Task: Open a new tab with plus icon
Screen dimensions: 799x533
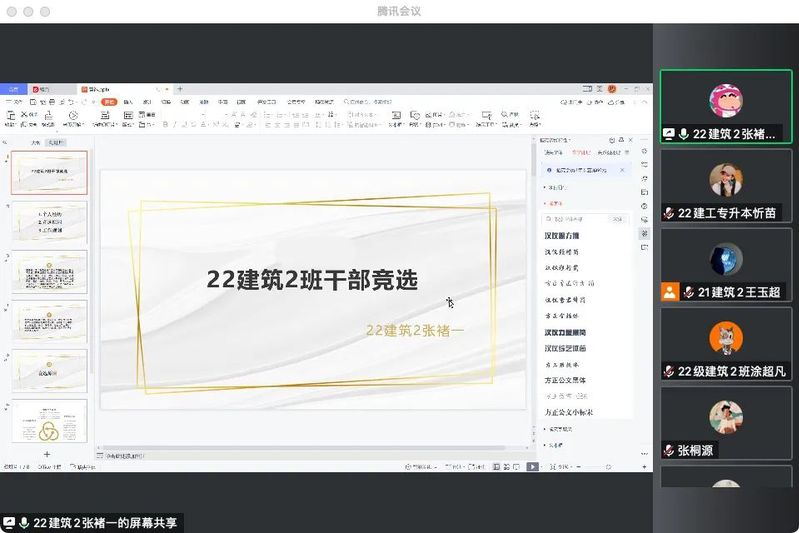Action: click(180, 89)
